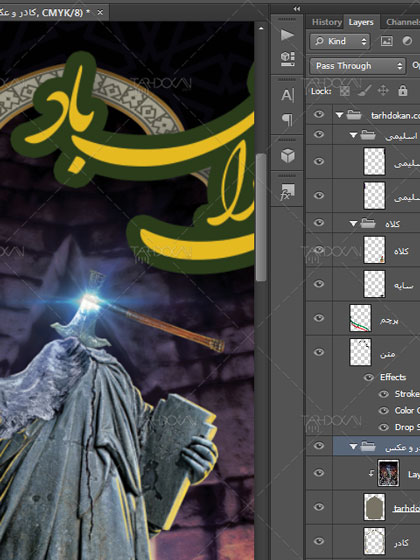Hide the کلاه layer
Screen dimensions: 420x560
[319, 250]
